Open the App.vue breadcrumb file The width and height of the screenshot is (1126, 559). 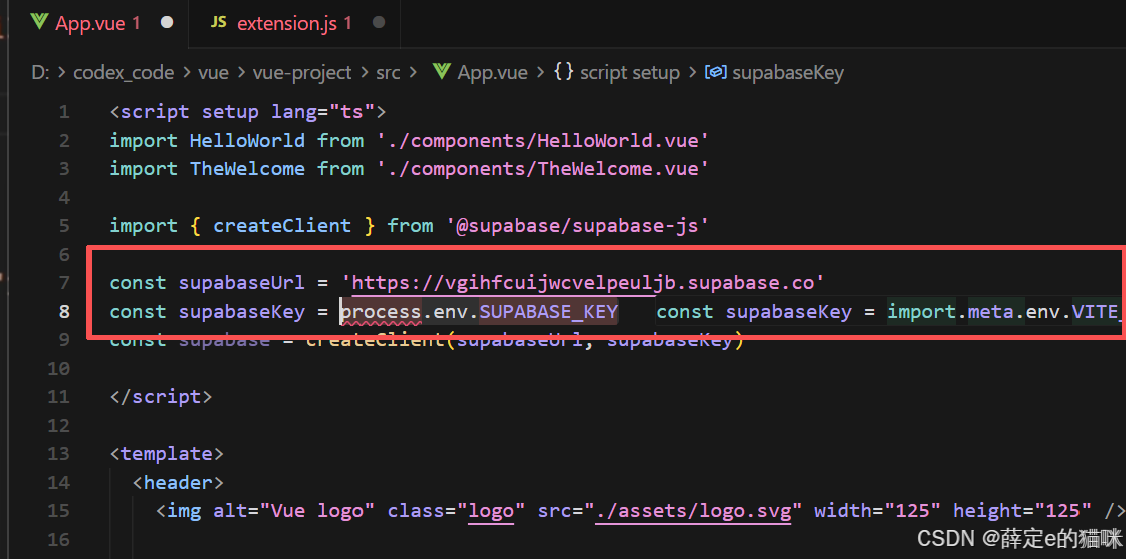pos(493,73)
